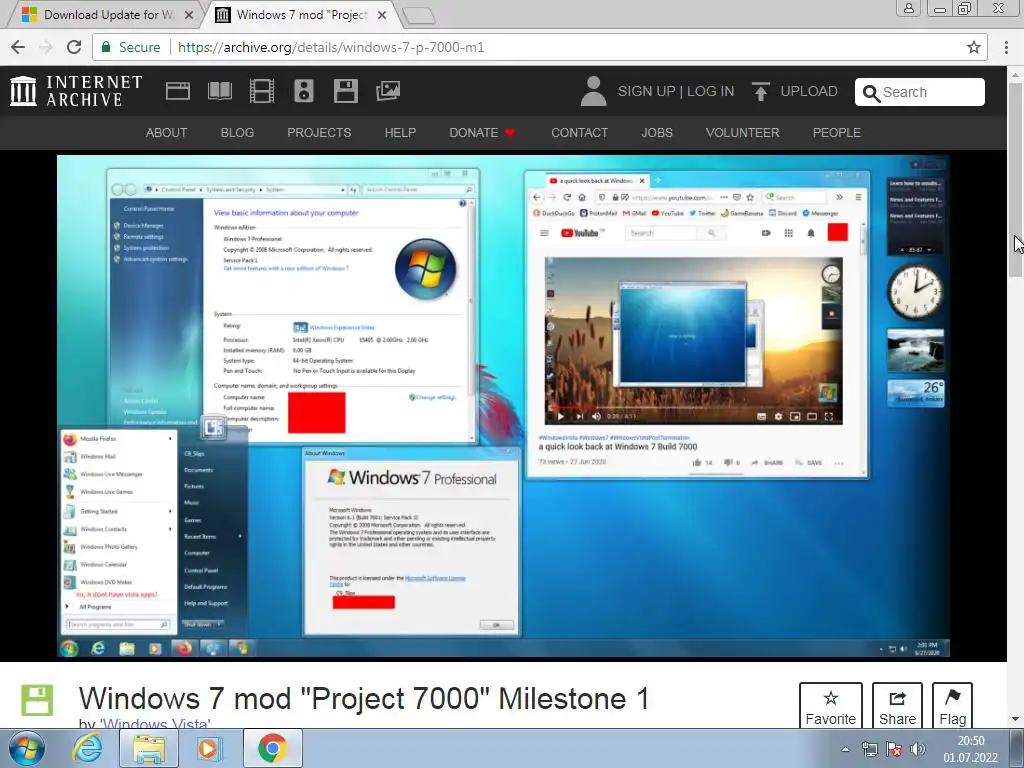
Task: Open the Texts book icon
Action: point(219,91)
